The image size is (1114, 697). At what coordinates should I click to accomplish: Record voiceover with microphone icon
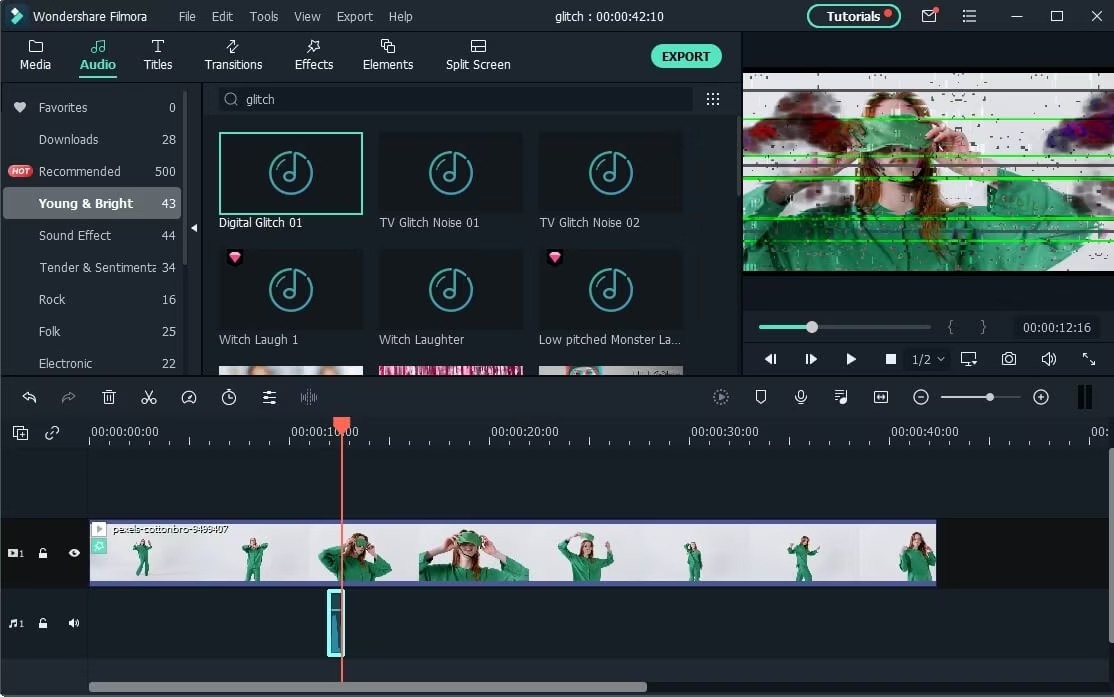(x=801, y=397)
